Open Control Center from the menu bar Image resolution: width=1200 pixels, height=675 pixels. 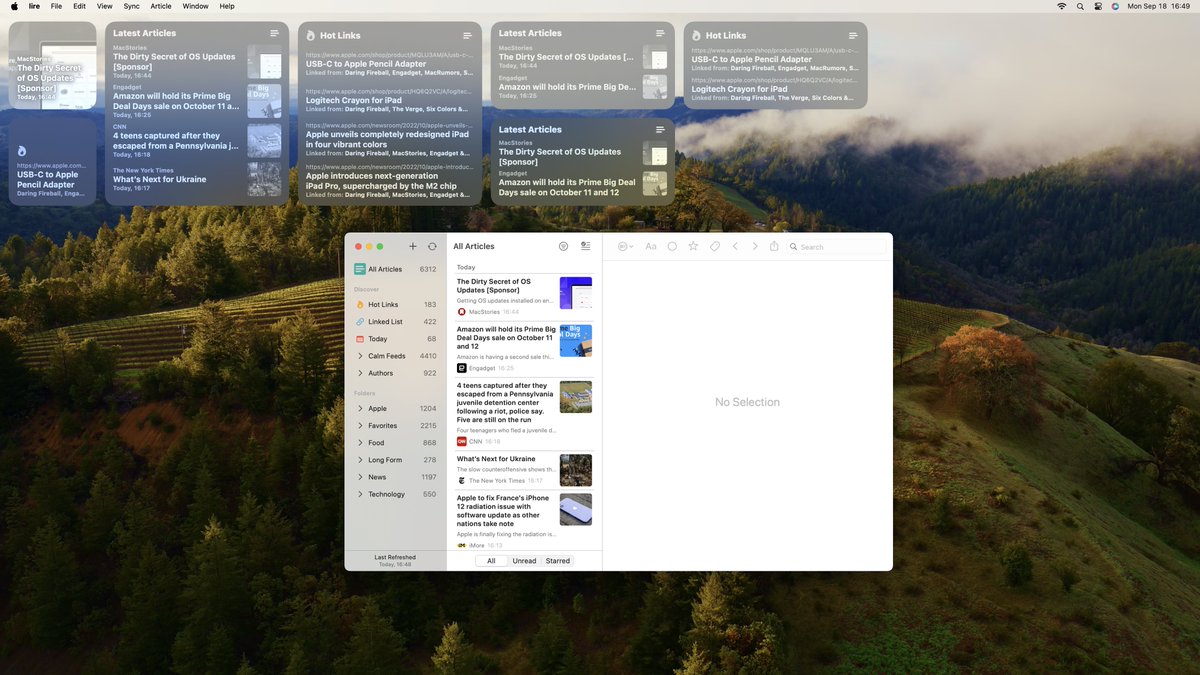point(1098,6)
